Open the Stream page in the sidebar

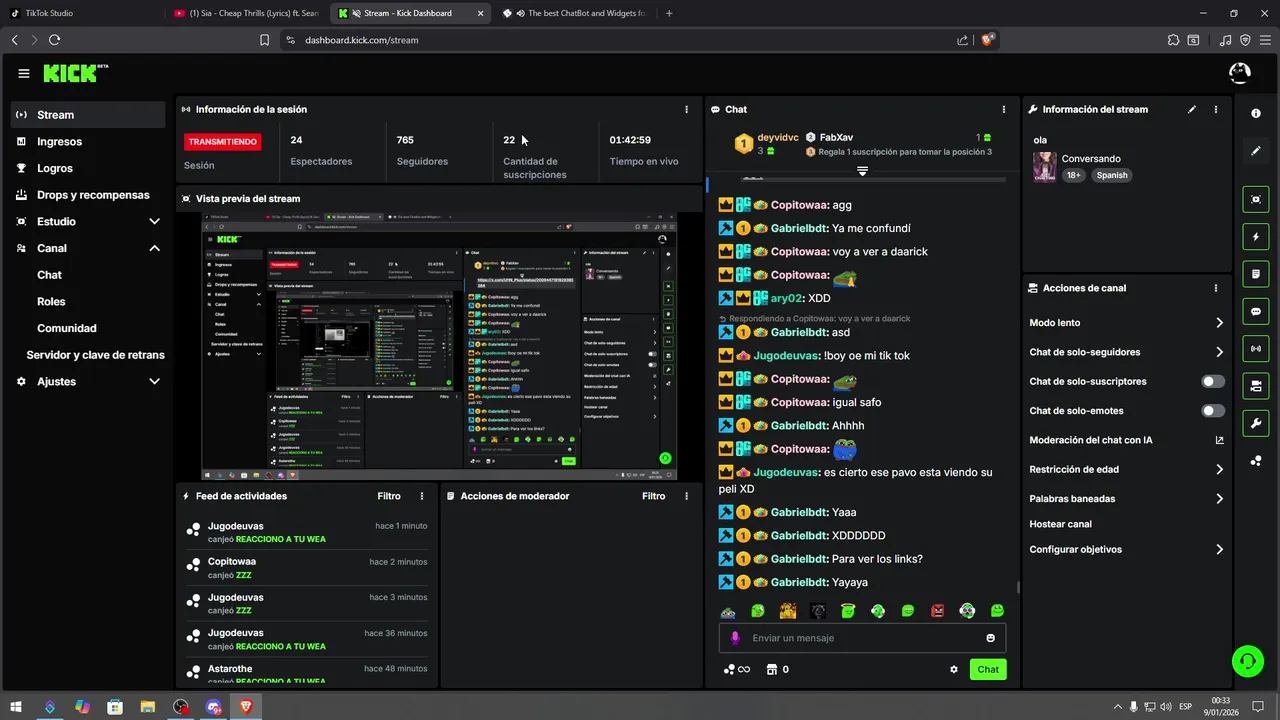88,115
